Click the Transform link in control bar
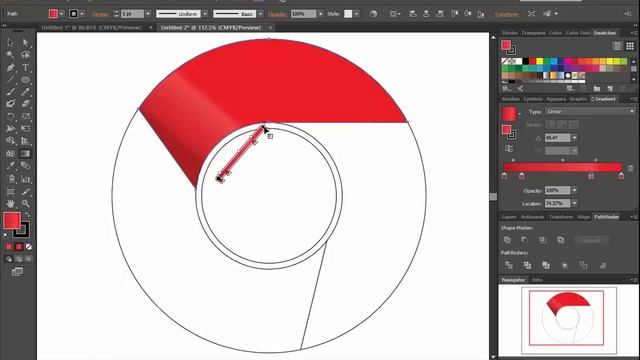The width and height of the screenshot is (640, 360). click(x=506, y=14)
